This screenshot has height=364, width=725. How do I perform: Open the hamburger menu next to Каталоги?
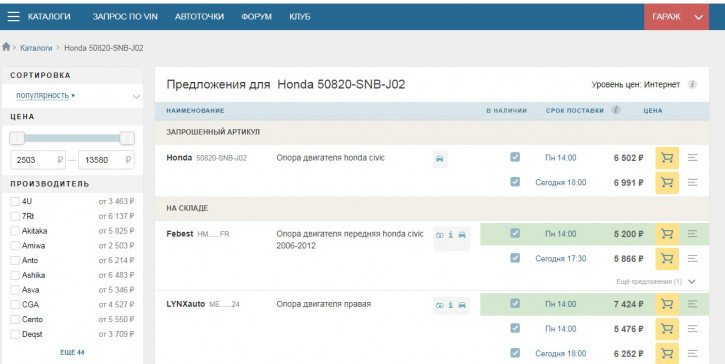[x=13, y=17]
